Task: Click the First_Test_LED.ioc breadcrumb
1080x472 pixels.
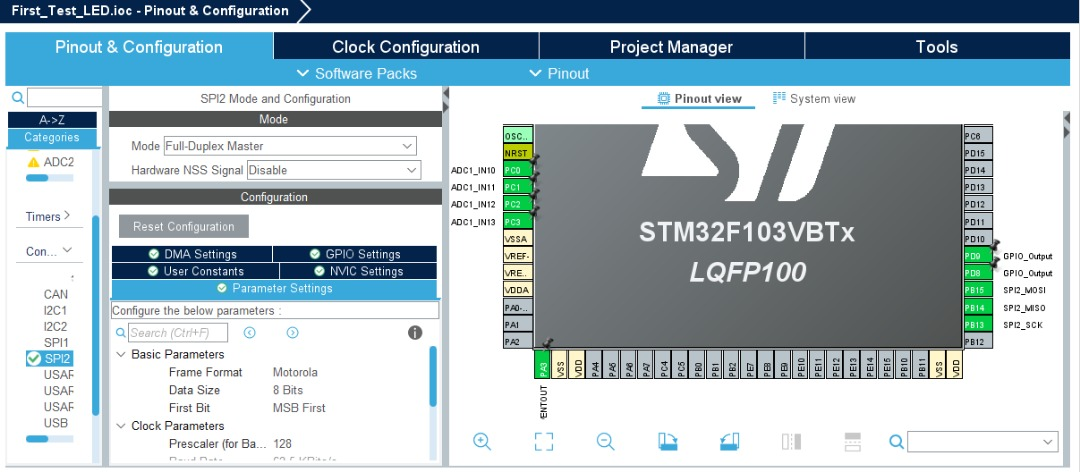Action: (150, 10)
